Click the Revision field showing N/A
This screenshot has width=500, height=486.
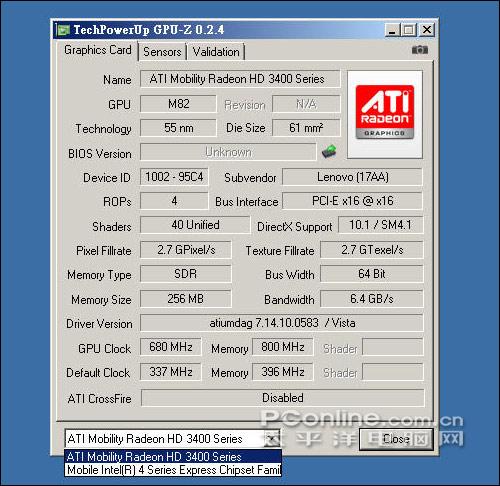coord(306,104)
